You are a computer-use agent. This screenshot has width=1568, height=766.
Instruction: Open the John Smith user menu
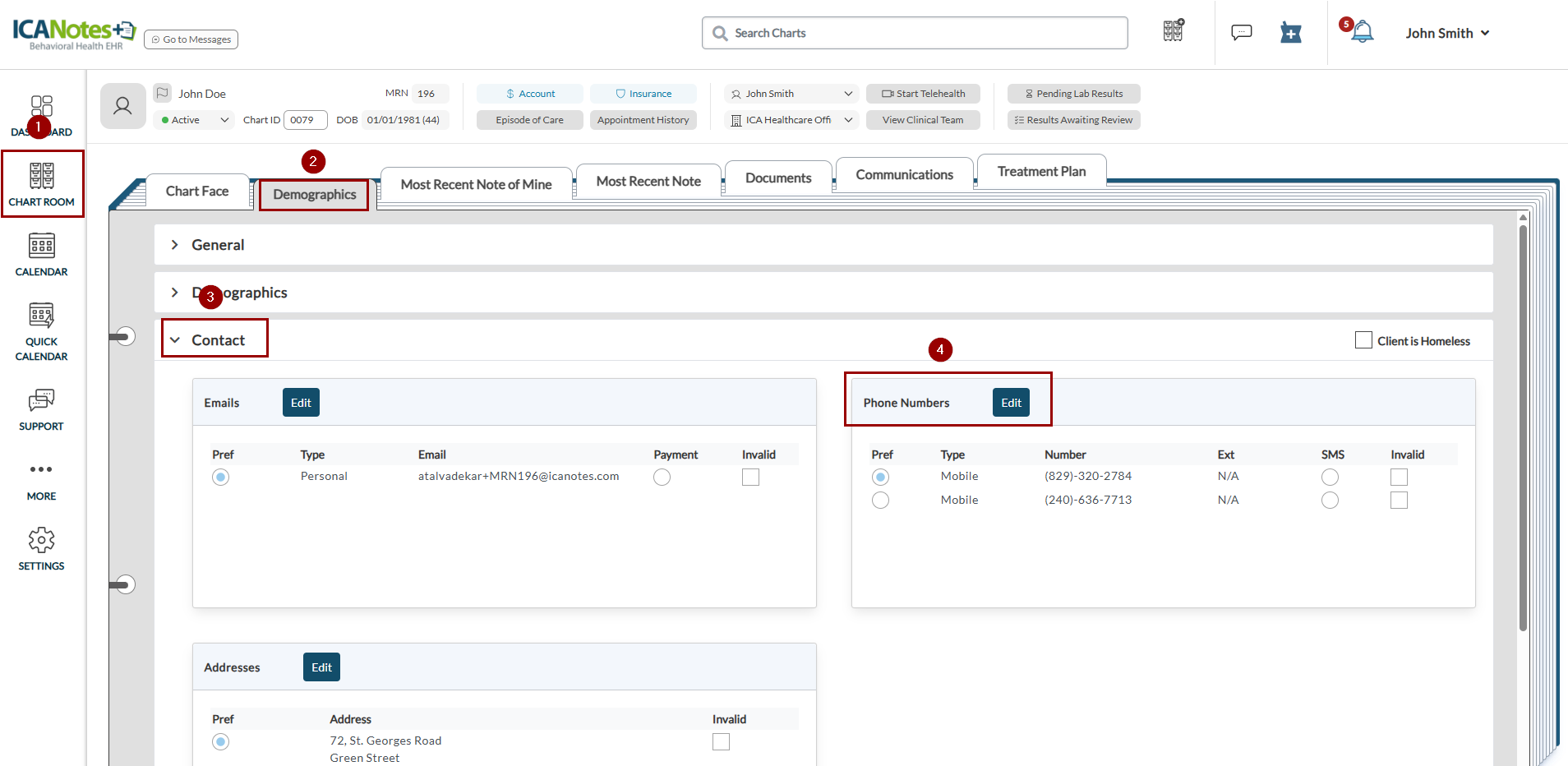tap(1447, 33)
